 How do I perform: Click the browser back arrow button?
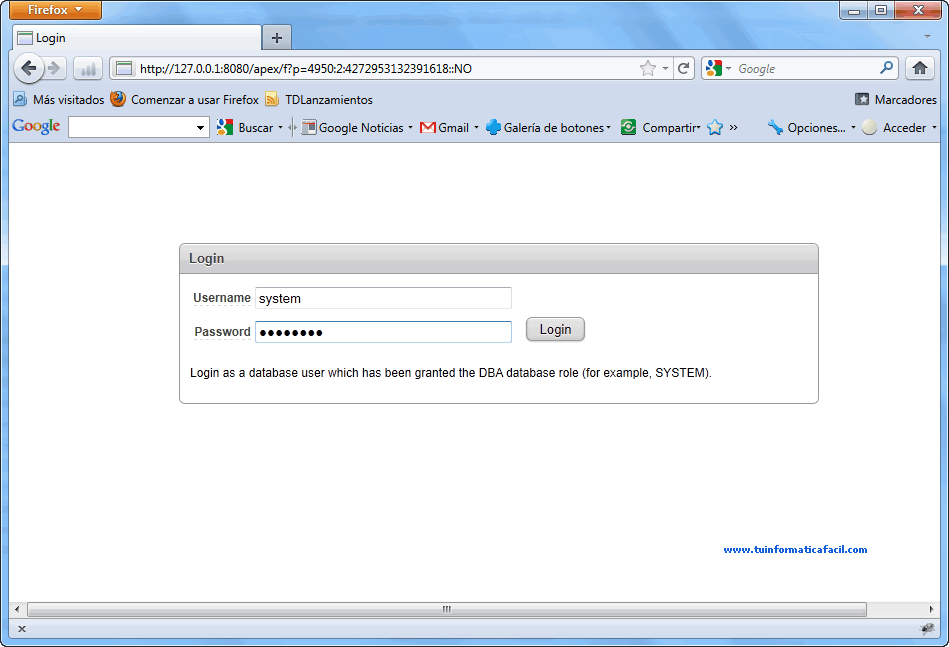coord(28,69)
